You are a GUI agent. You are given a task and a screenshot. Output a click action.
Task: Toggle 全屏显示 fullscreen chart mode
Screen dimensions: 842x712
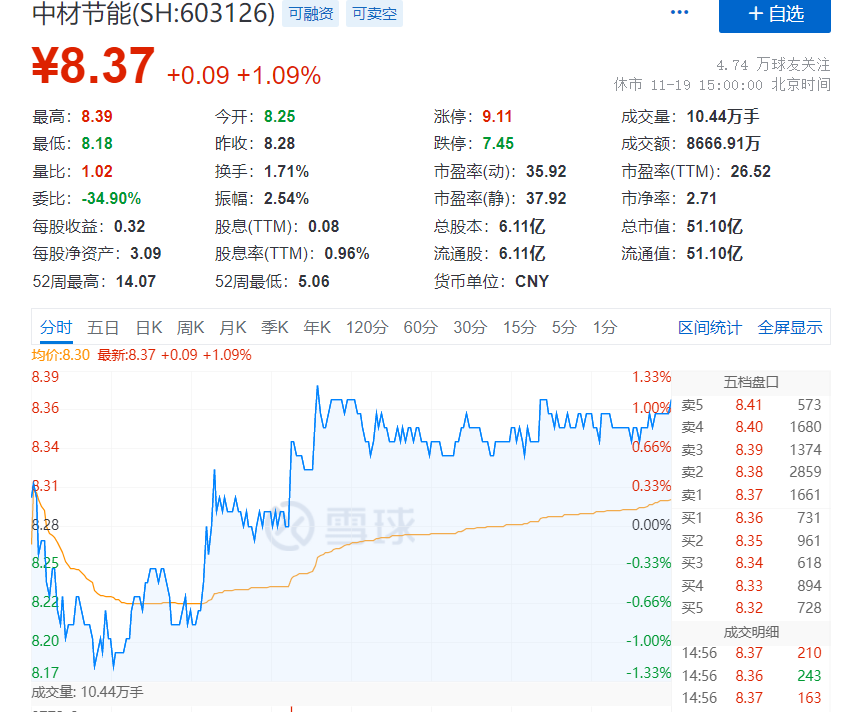click(x=790, y=327)
